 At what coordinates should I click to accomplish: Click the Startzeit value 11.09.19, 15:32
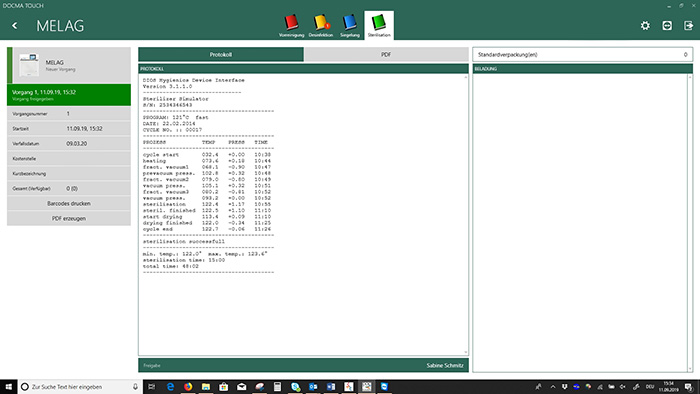point(84,129)
